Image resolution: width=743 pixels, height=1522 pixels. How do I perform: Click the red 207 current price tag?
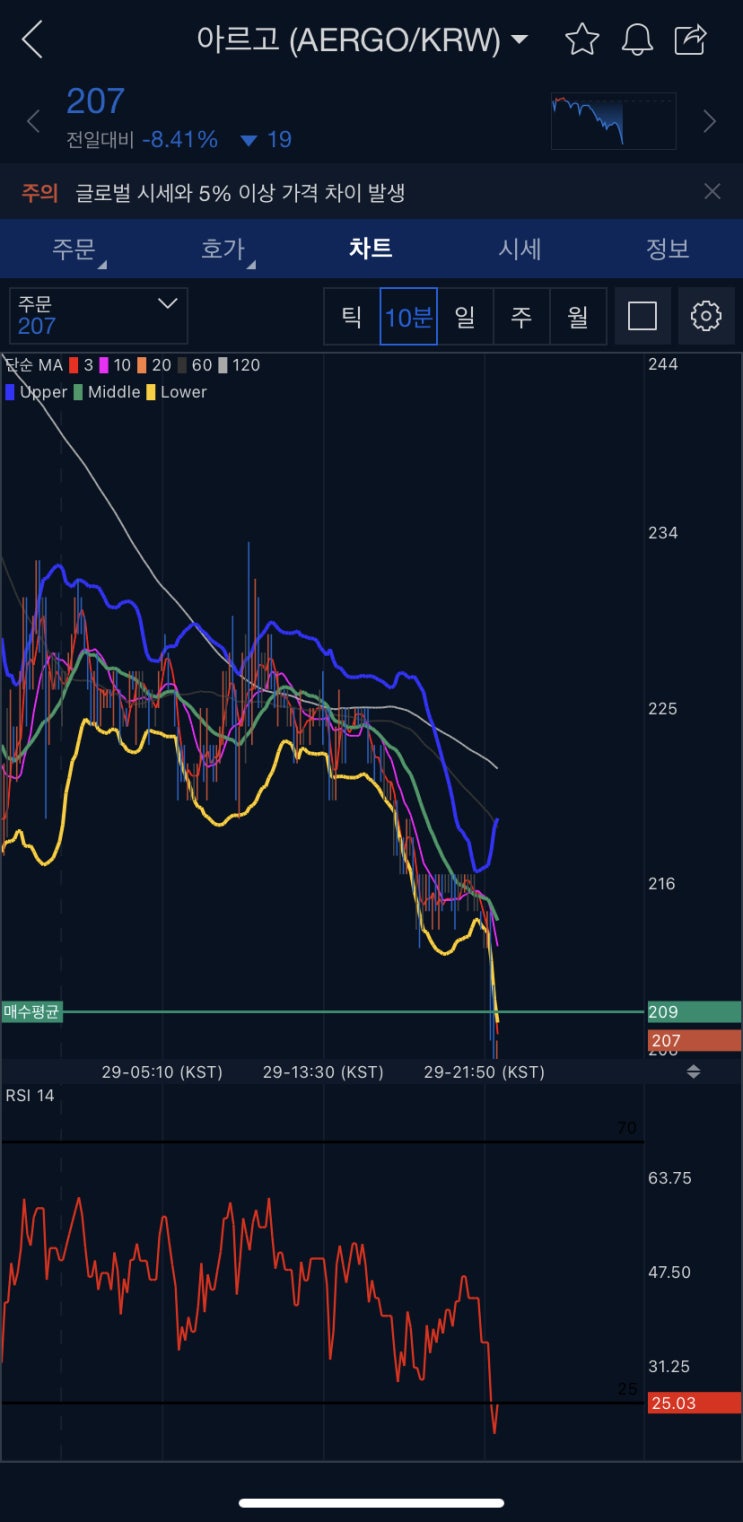[x=694, y=1041]
